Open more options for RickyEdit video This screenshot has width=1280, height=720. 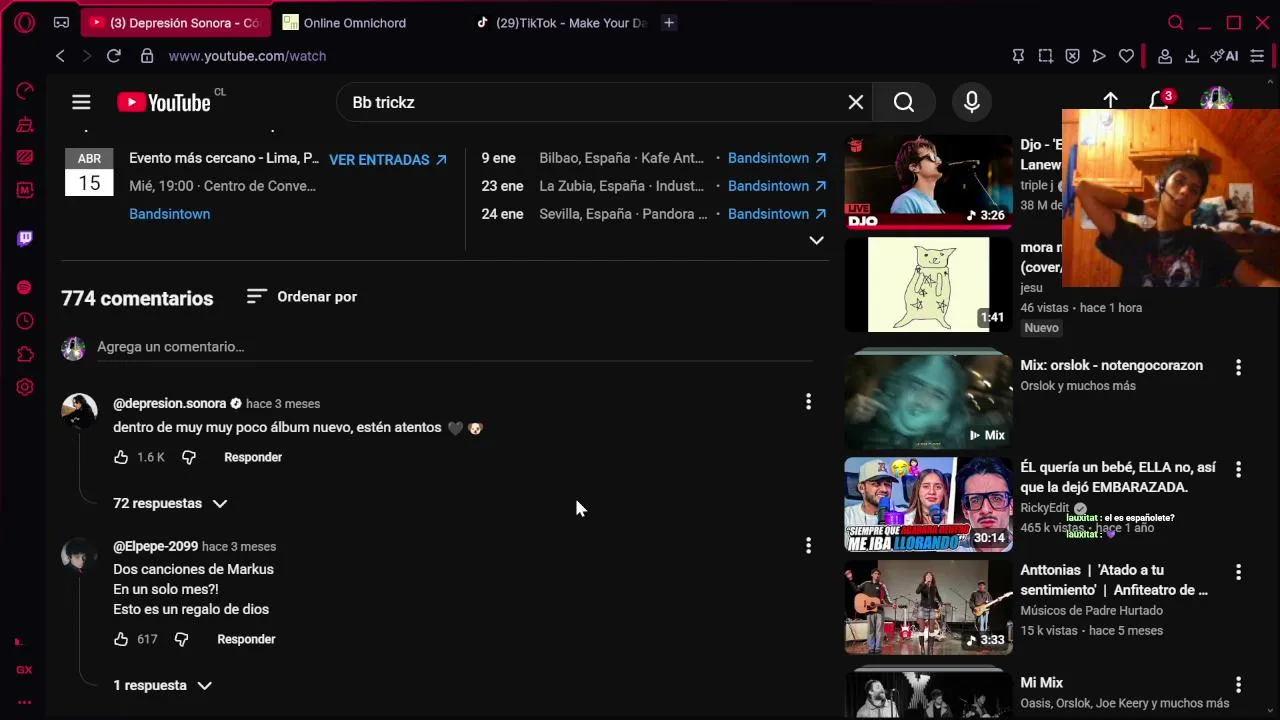point(1238,469)
